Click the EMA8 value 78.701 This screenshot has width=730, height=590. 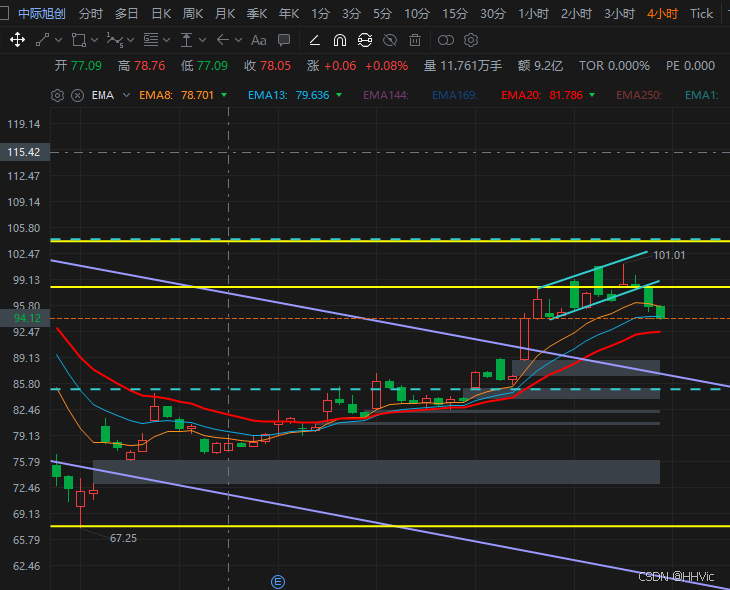pyautogui.click(x=197, y=95)
